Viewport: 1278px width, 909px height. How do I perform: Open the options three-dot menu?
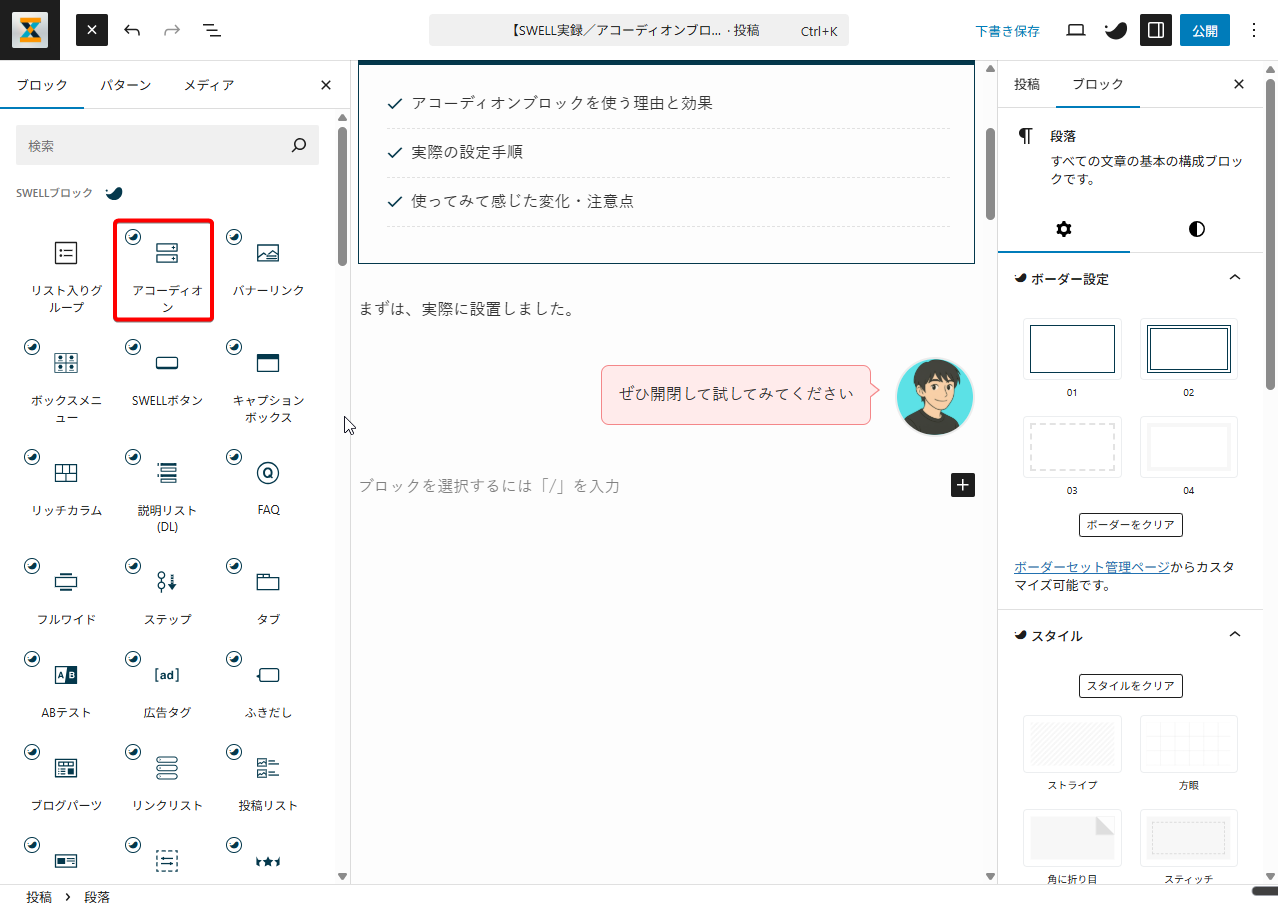pos(1254,30)
